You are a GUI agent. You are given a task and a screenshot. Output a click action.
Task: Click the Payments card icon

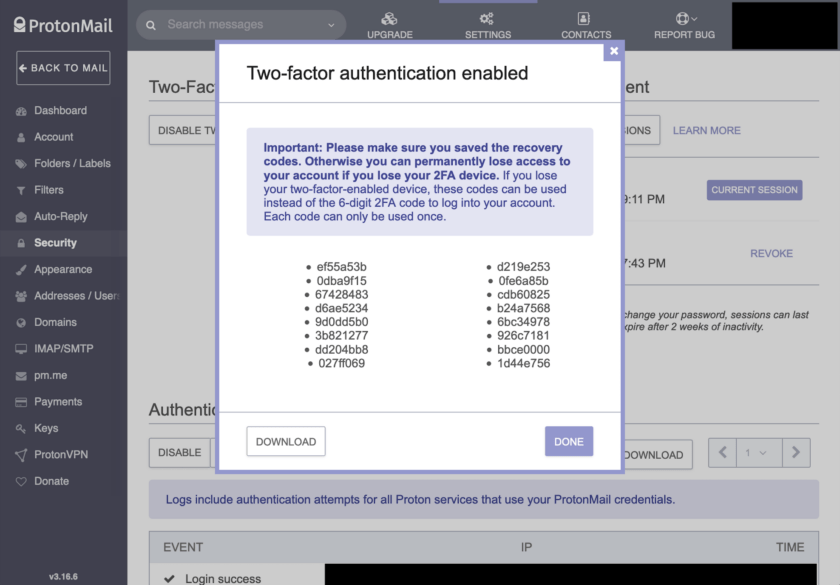tap(21, 402)
